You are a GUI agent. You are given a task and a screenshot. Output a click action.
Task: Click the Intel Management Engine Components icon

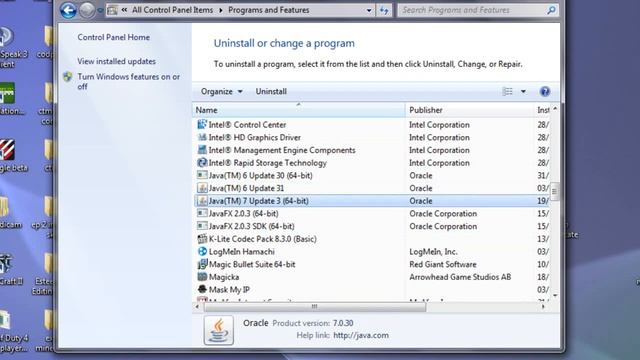click(202, 149)
